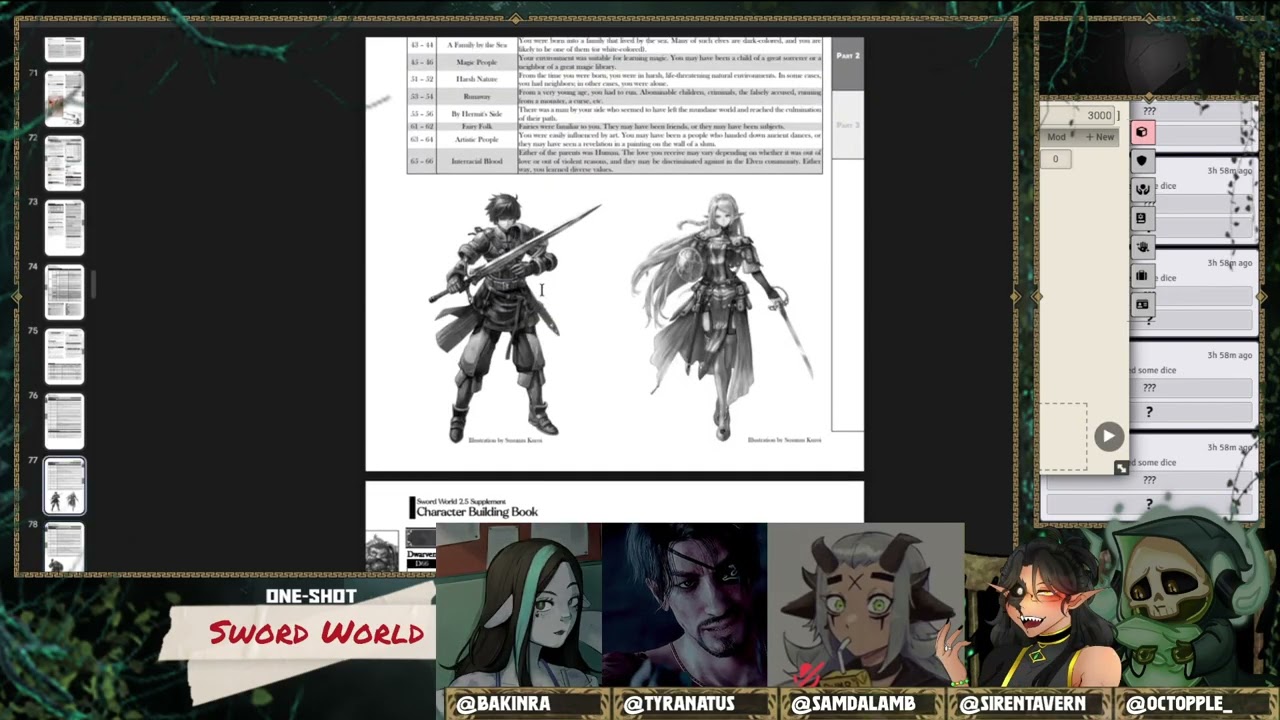Click the 'Harsh Nature' table row
This screenshot has width=1280, height=720.
click(615, 79)
